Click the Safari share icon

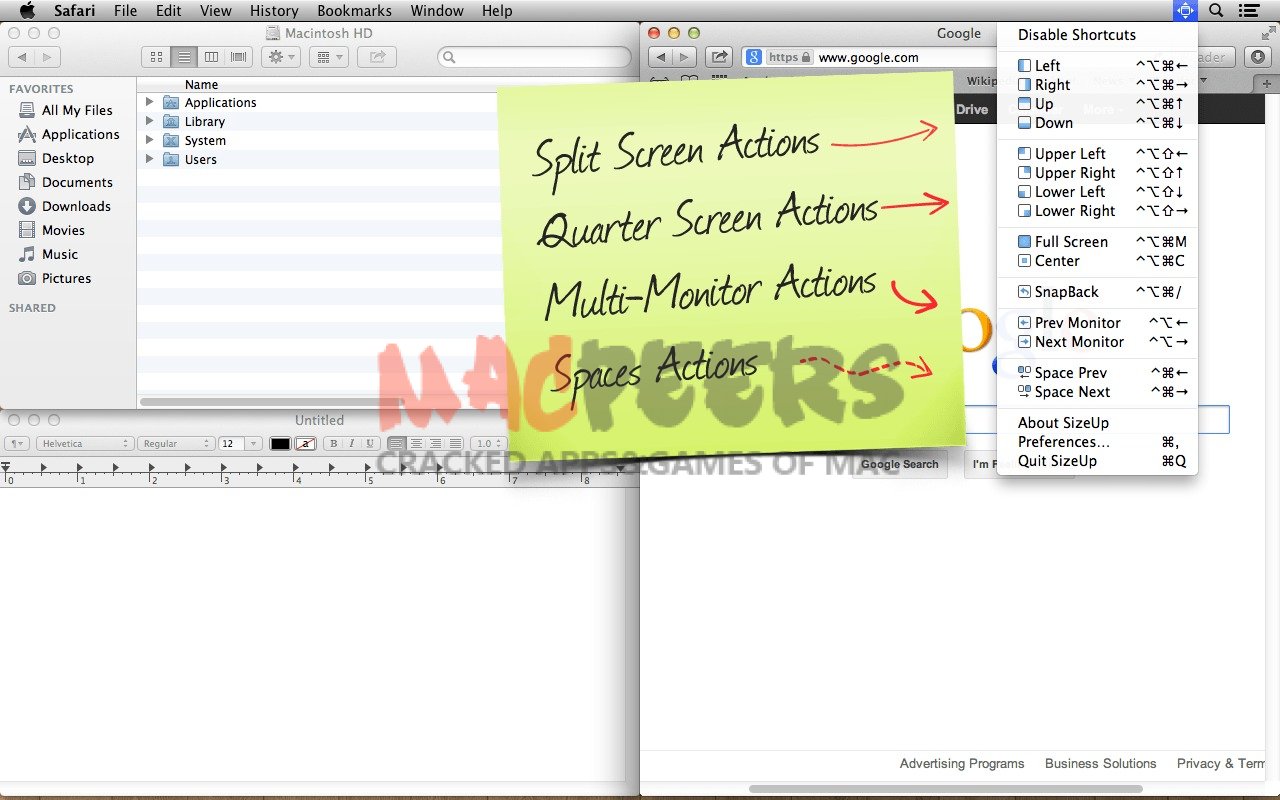[718, 58]
